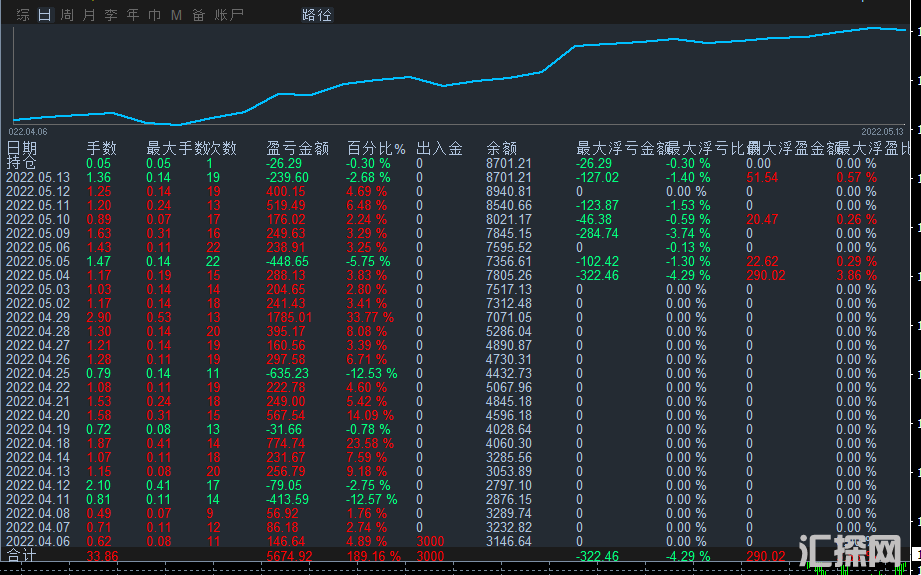Click profit value 1785.01
Image resolution: width=921 pixels, height=575 pixels.
(289, 317)
